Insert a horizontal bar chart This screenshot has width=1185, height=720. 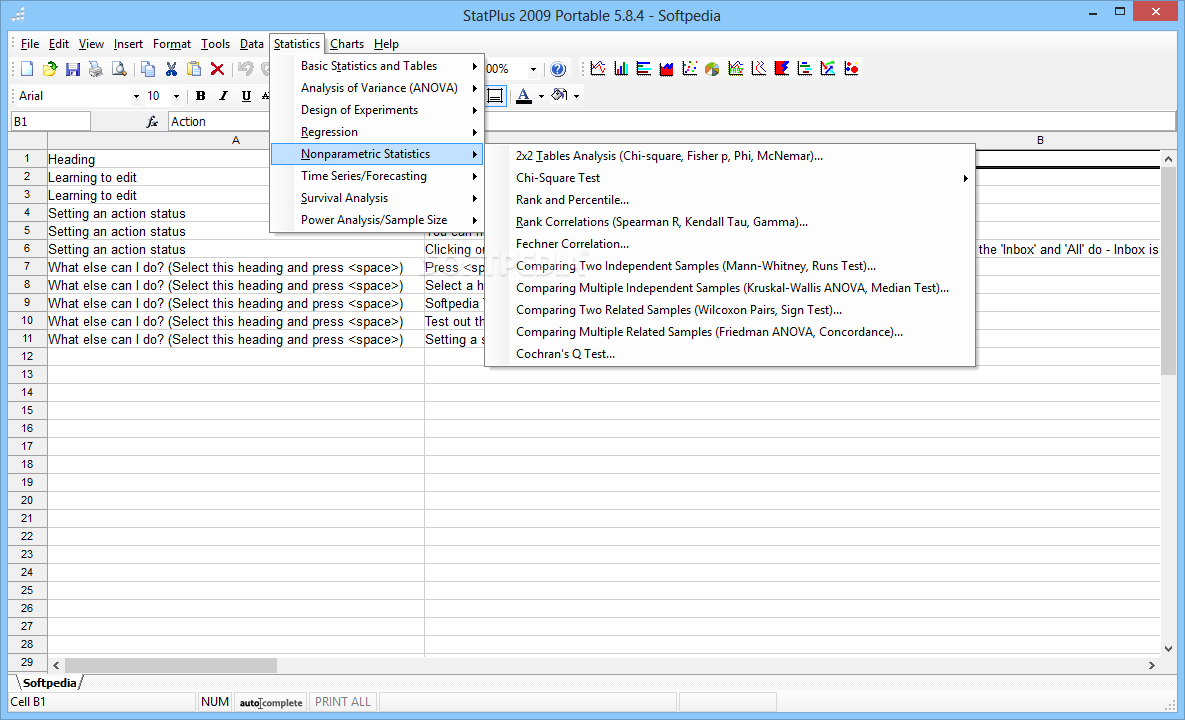[644, 69]
